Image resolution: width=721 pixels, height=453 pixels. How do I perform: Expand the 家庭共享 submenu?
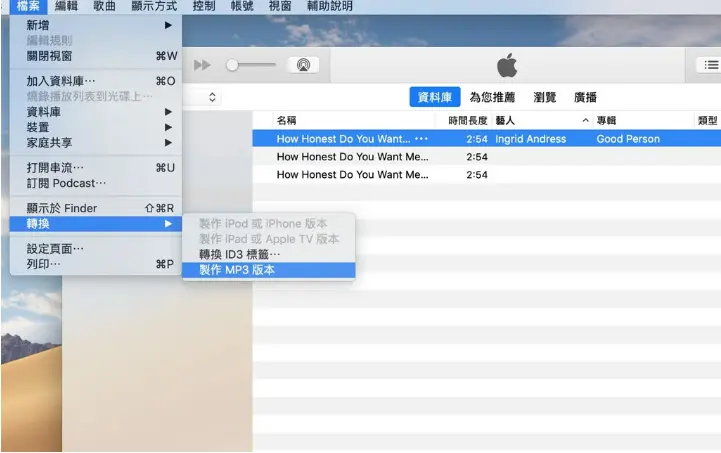(x=96, y=143)
